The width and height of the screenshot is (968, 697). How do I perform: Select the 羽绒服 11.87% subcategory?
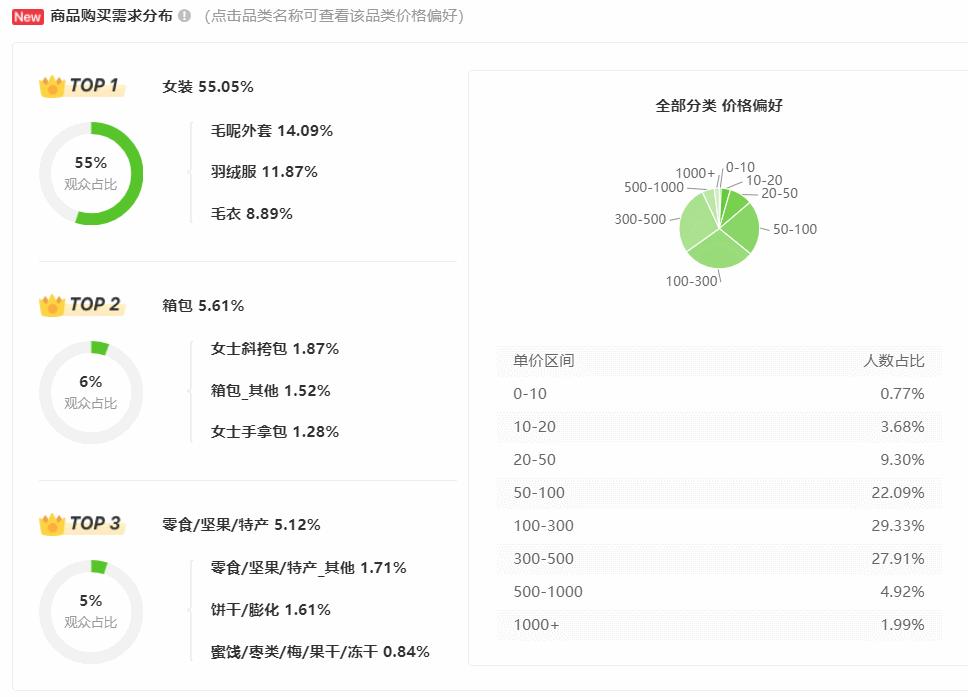coord(264,172)
